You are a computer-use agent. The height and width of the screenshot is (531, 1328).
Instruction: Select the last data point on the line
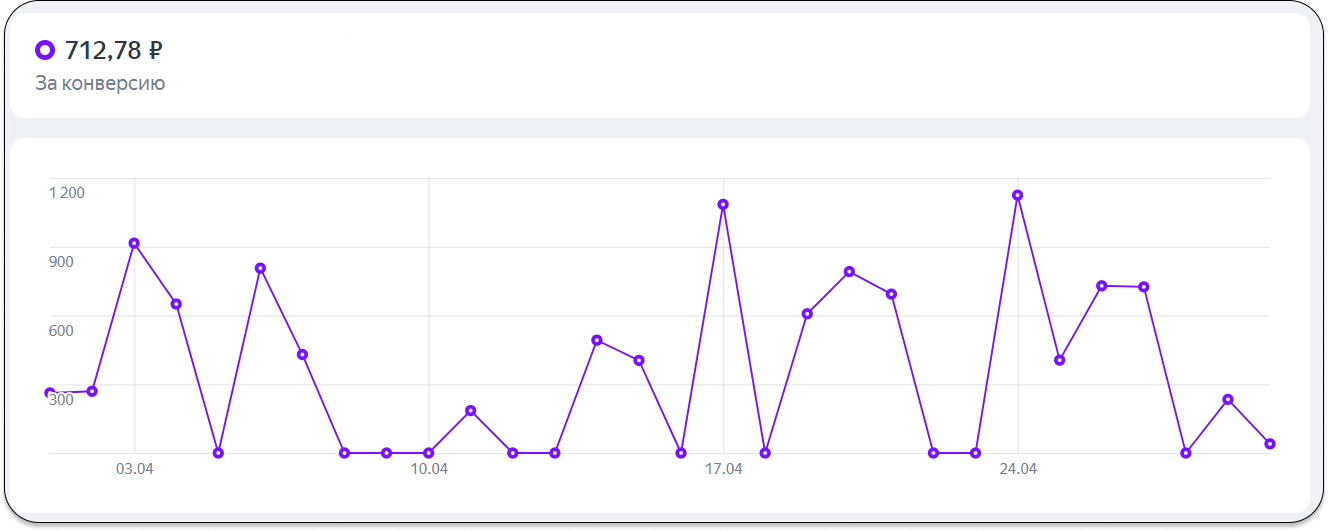[1270, 444]
